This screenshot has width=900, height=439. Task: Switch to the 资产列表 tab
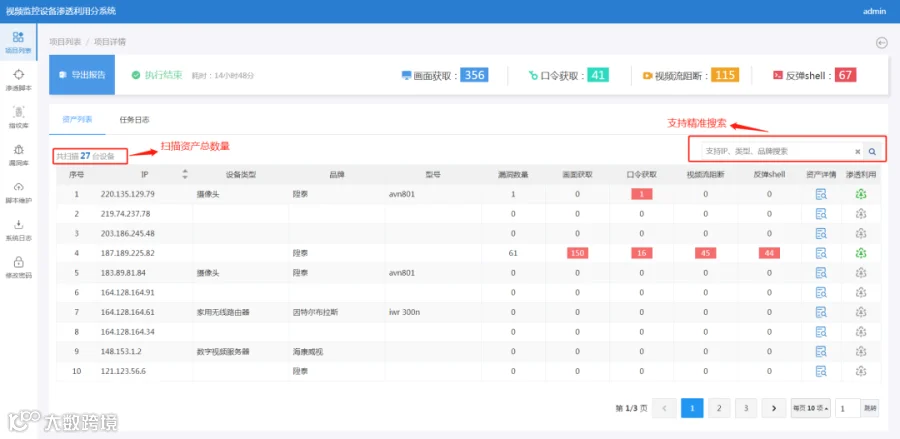[x=77, y=120]
